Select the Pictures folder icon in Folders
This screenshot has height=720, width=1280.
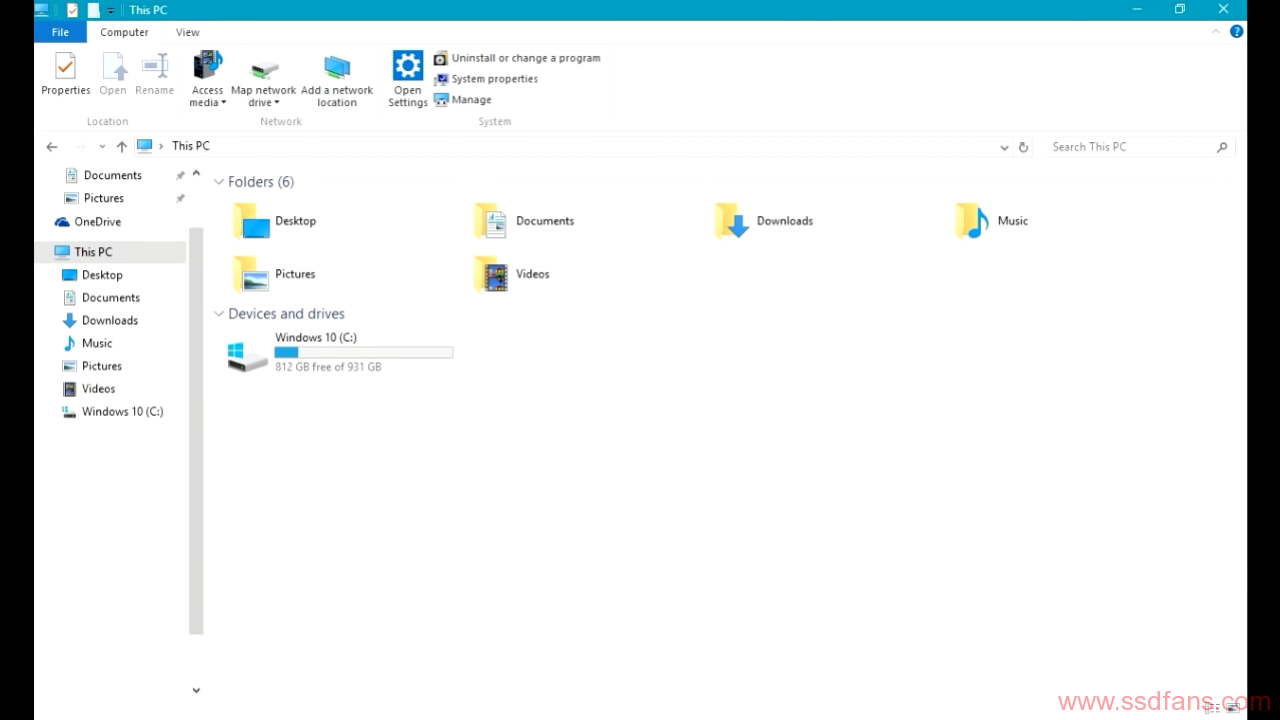coord(251,274)
